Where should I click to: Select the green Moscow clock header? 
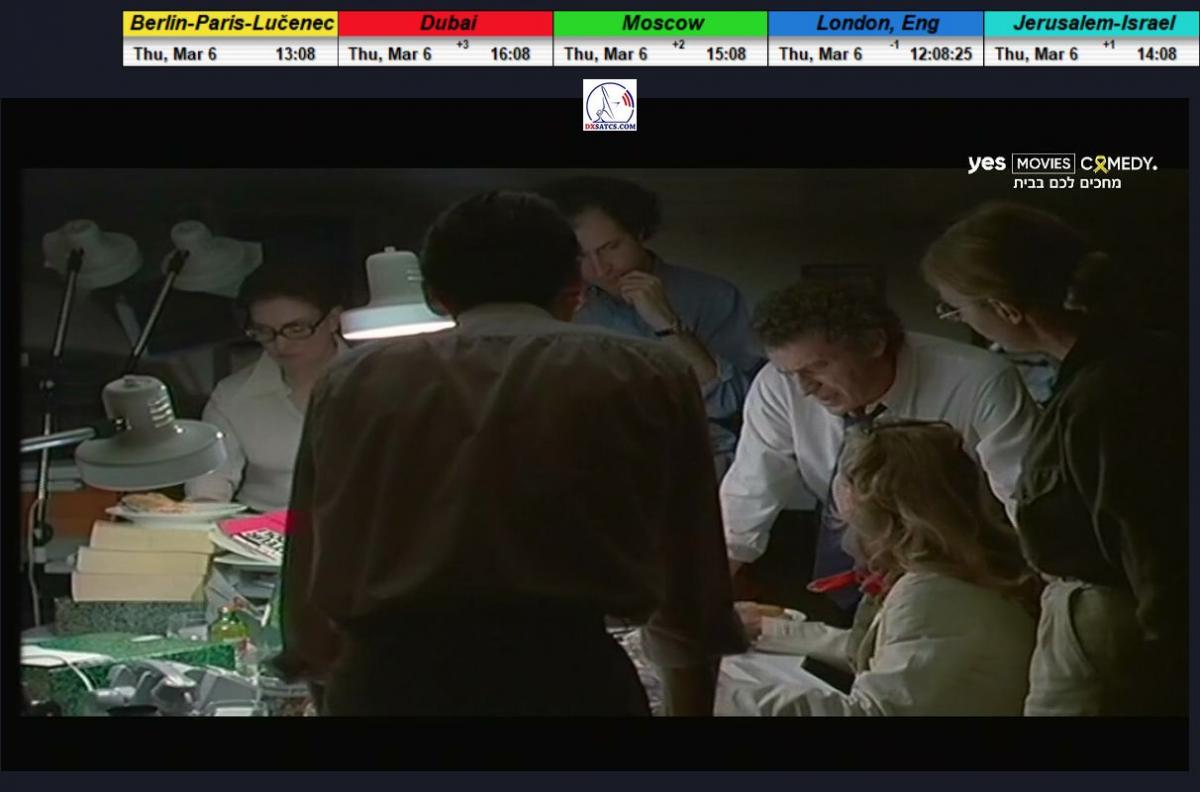pos(661,23)
